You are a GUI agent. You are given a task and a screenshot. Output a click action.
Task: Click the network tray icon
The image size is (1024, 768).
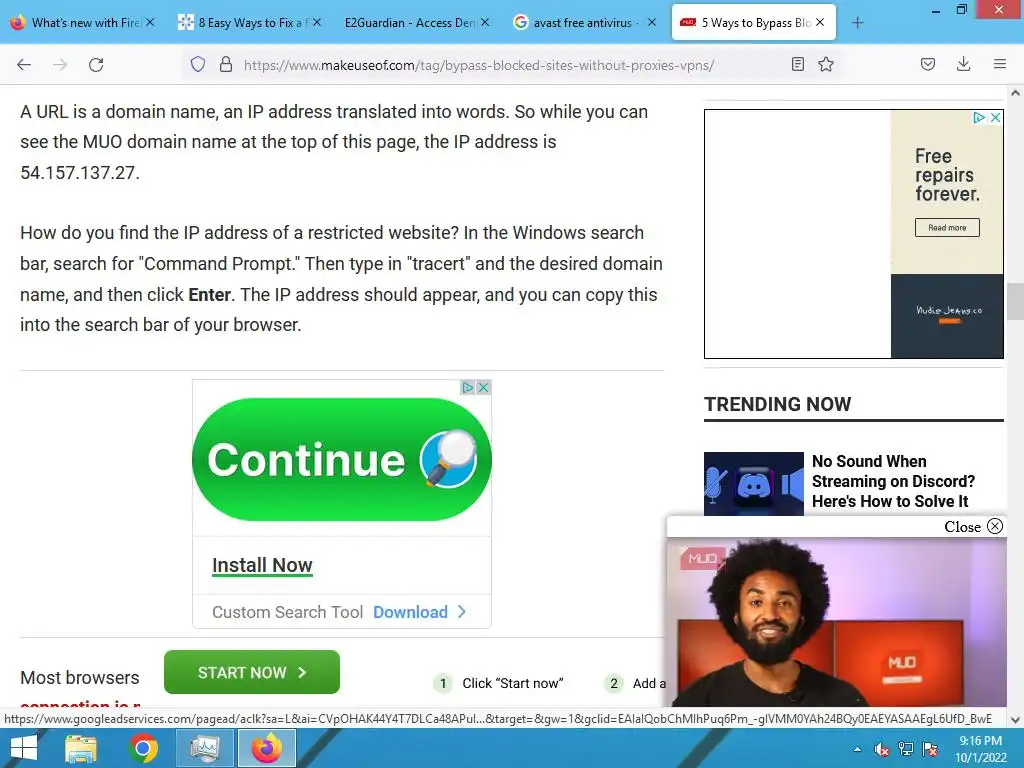[906, 749]
